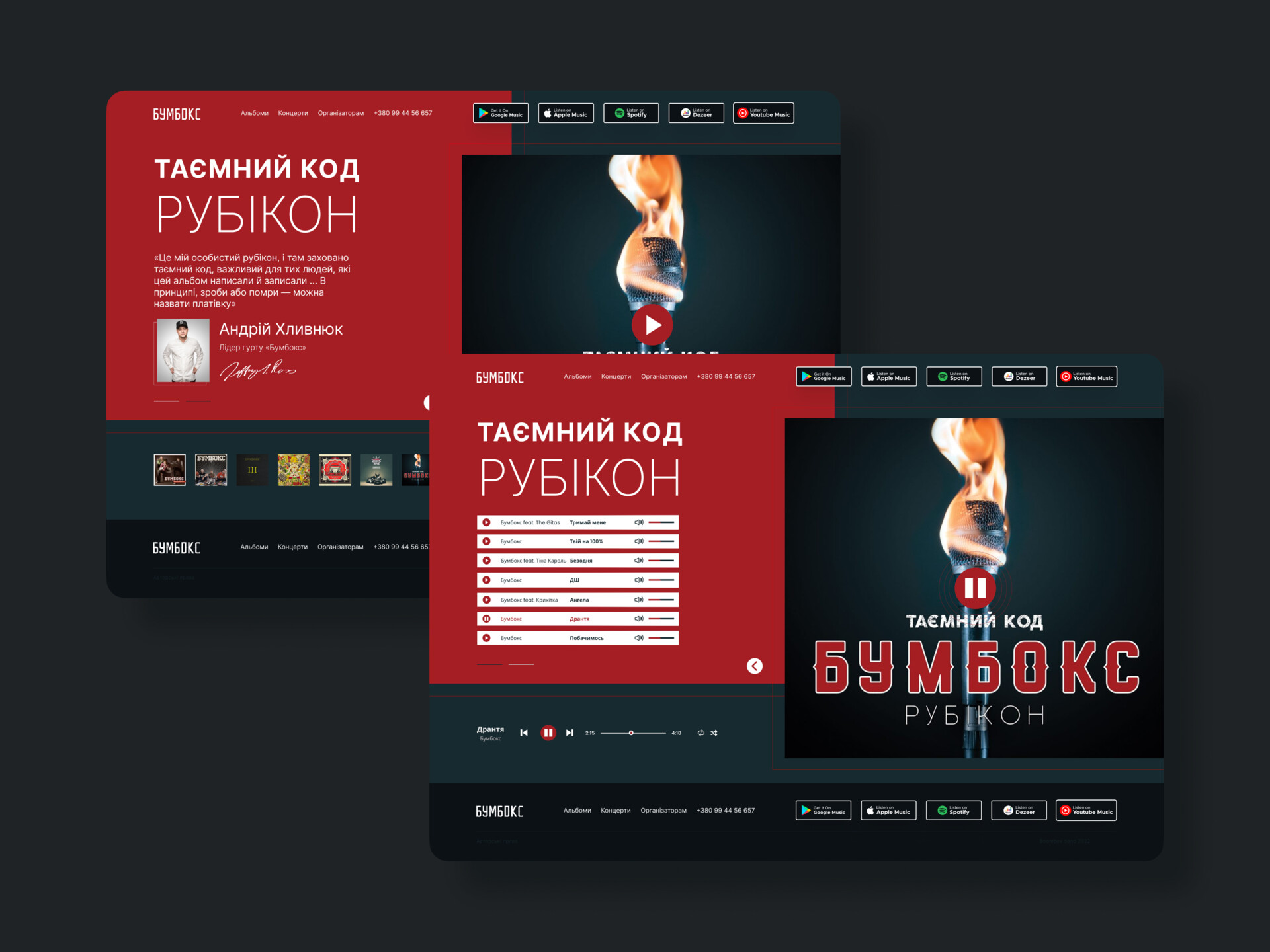
Task: Click the skip-to-next-track icon
Action: click(x=570, y=733)
